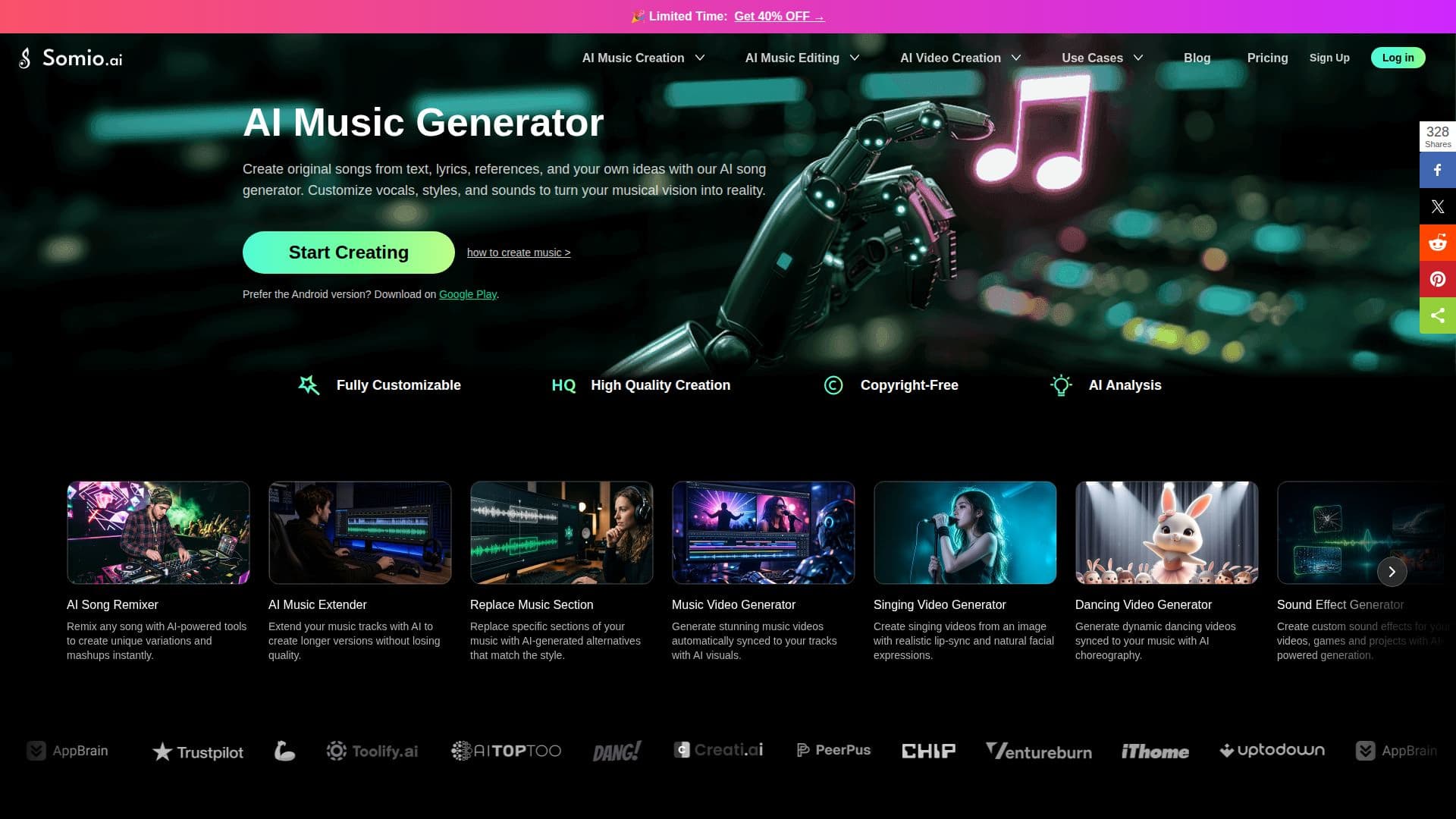
Task: Click the AI Analysis lightbulb icon
Action: (x=1061, y=385)
